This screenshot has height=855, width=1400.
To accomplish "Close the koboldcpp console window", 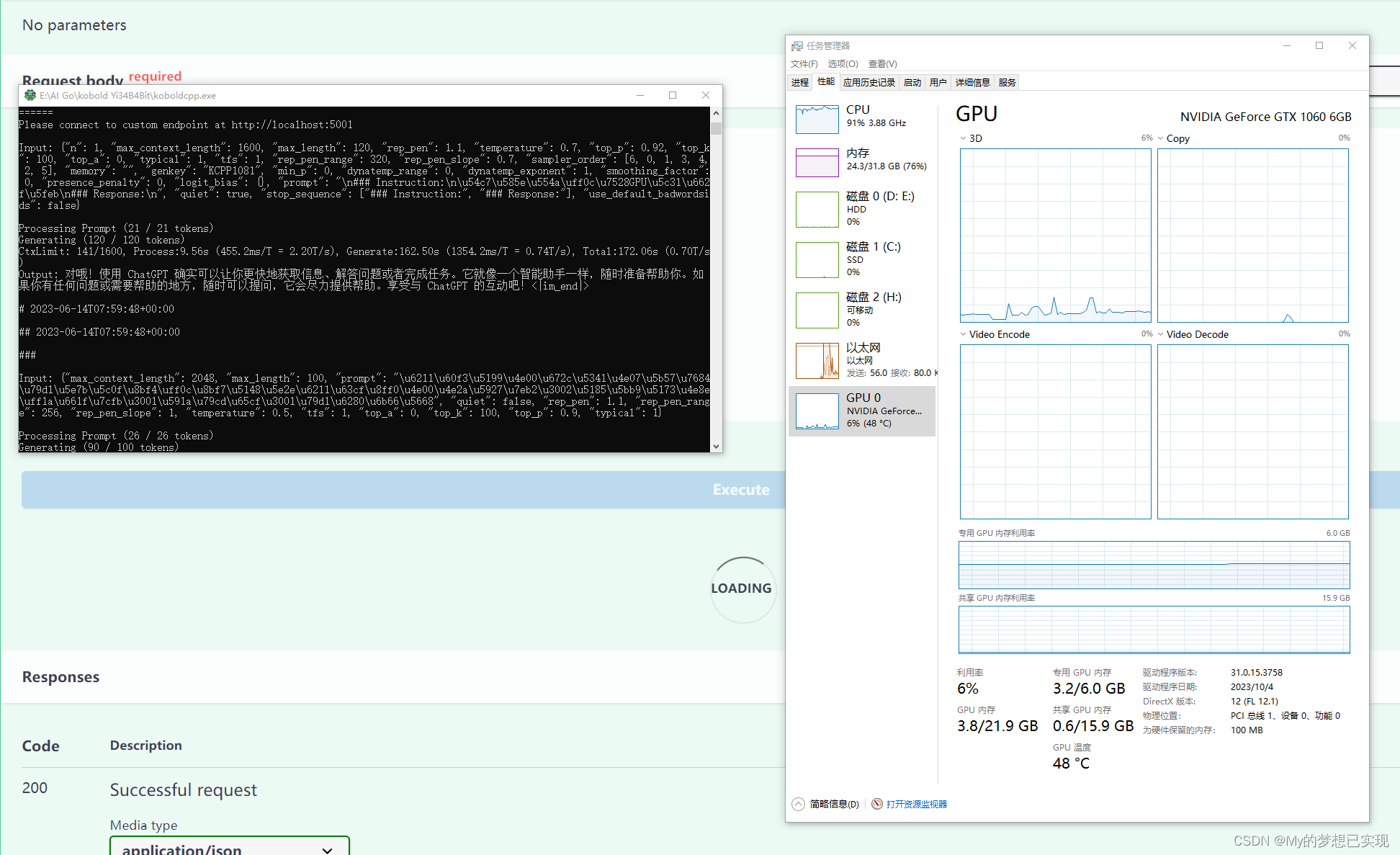I will coord(706,95).
